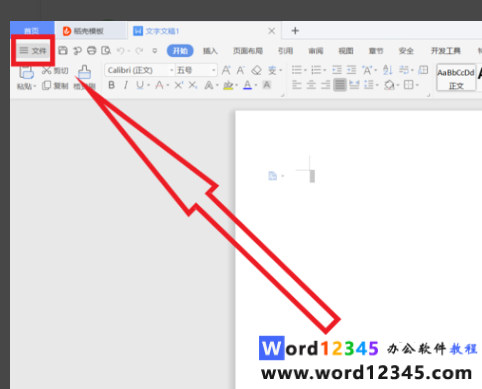This screenshot has height=389, width=482.
Task: Select the Format Painter brush icon
Action: click(84, 72)
